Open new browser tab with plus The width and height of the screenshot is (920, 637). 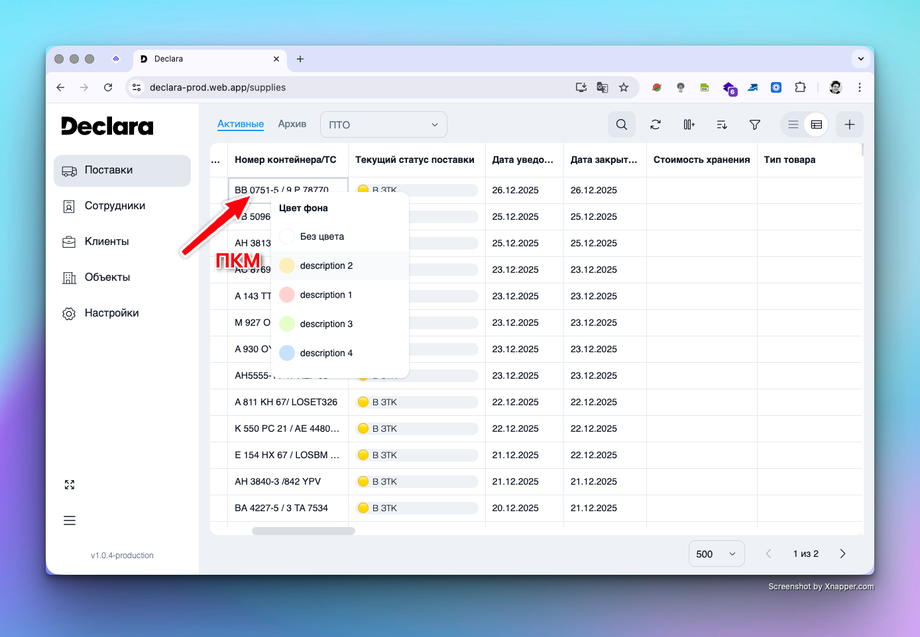[x=300, y=59]
